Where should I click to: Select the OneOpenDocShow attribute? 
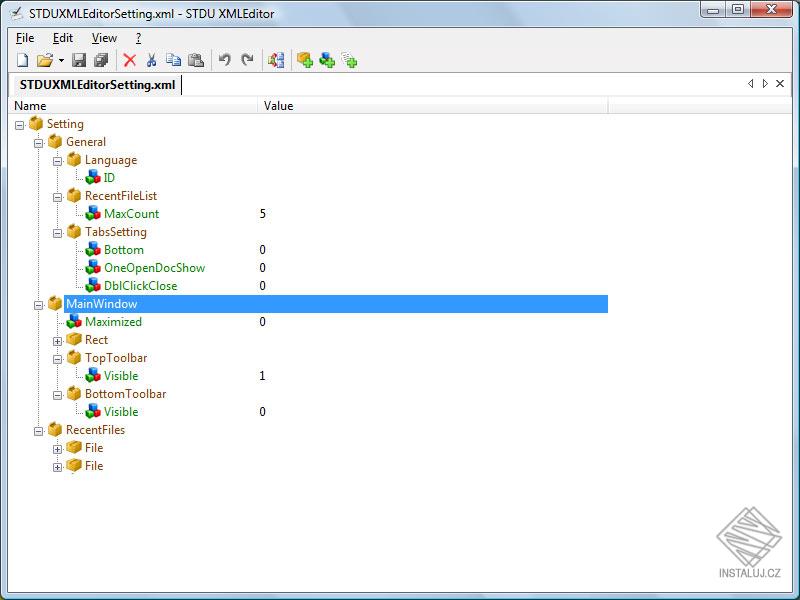[x=154, y=268]
